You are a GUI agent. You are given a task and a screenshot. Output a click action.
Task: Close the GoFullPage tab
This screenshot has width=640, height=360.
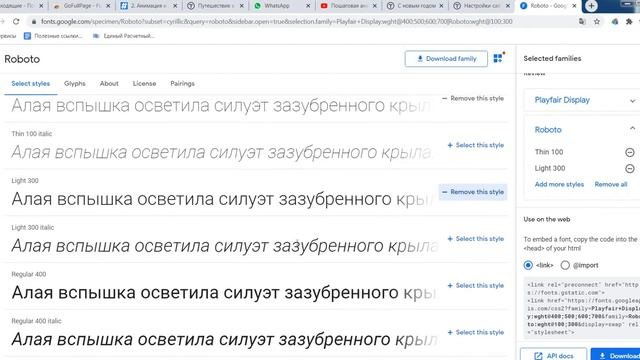click(108, 6)
